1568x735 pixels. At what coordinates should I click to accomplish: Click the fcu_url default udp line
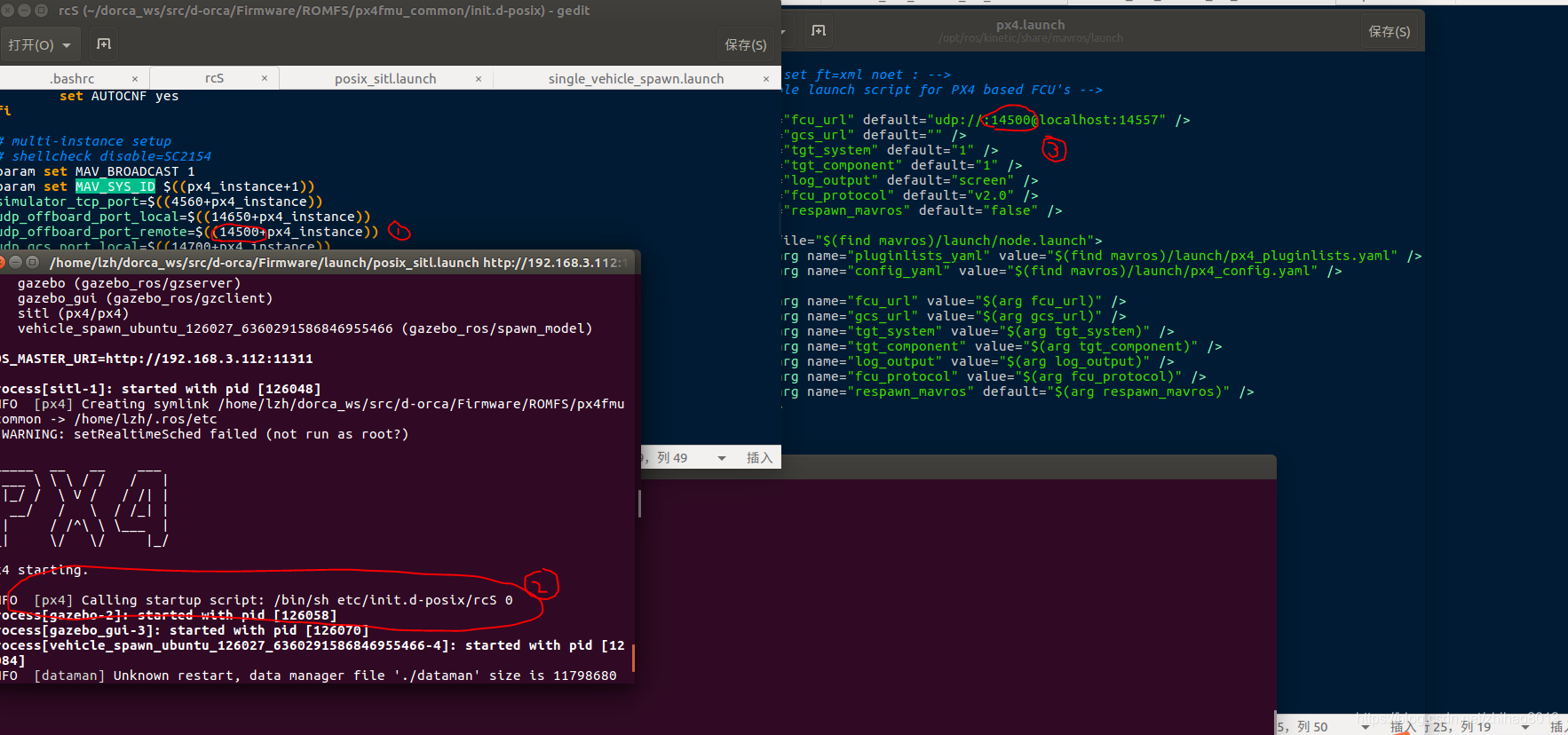click(x=986, y=120)
